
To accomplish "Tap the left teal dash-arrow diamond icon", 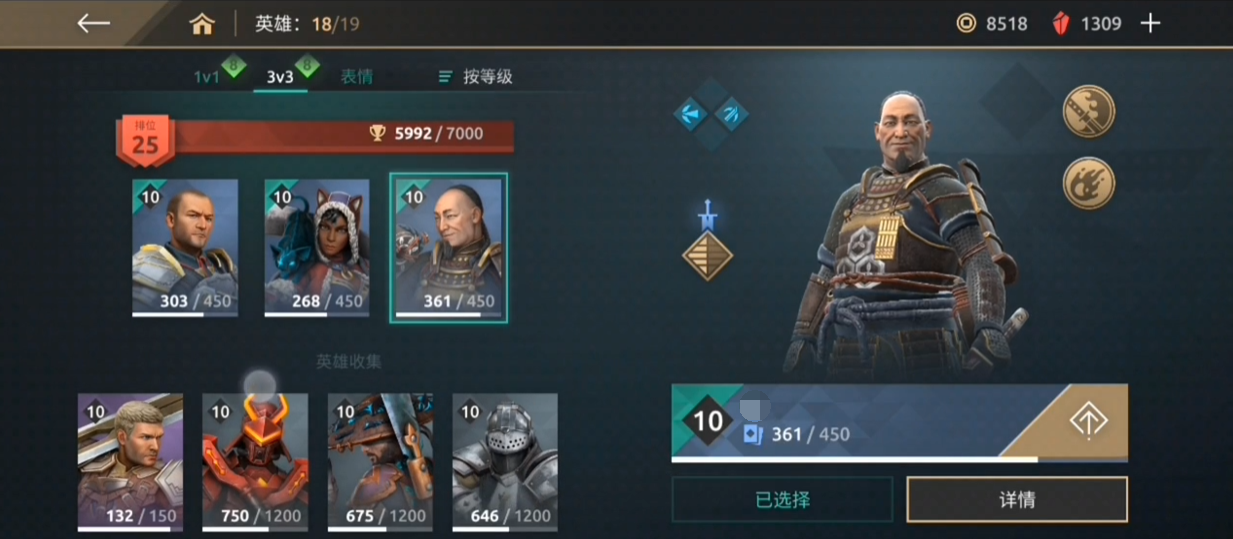I will 692,114.
